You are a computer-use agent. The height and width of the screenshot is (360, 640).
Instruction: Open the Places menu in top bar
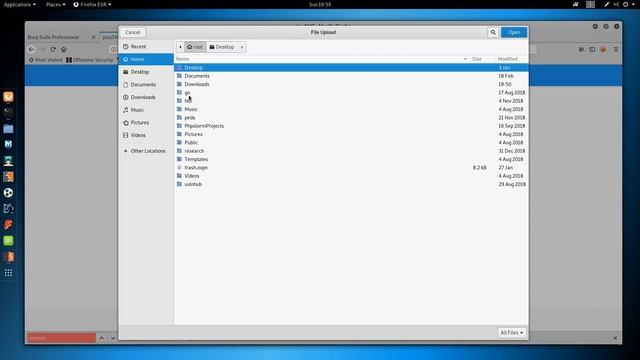[56, 4]
